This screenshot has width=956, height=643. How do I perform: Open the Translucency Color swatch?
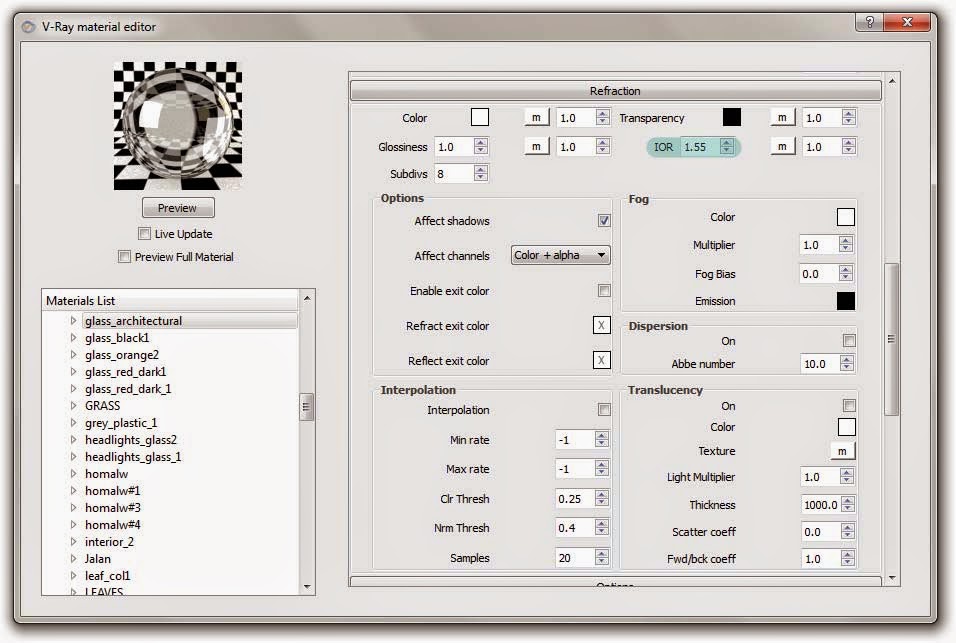click(x=846, y=427)
